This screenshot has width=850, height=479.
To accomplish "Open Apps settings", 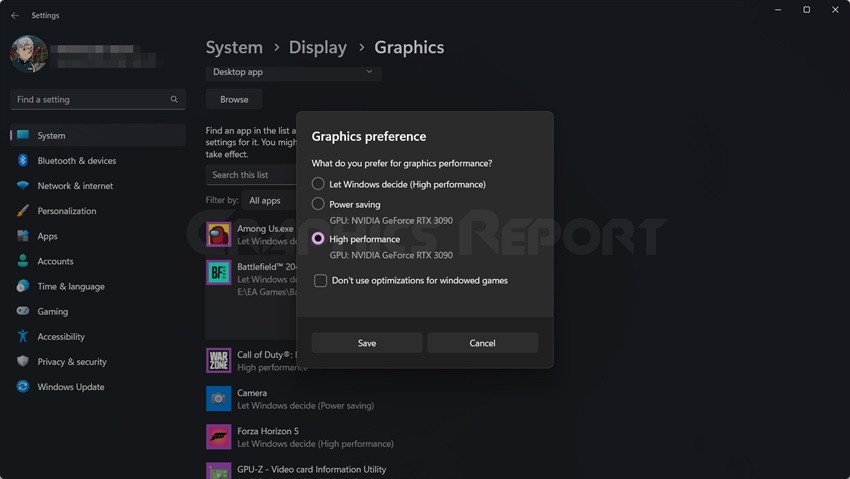I will tap(98, 236).
